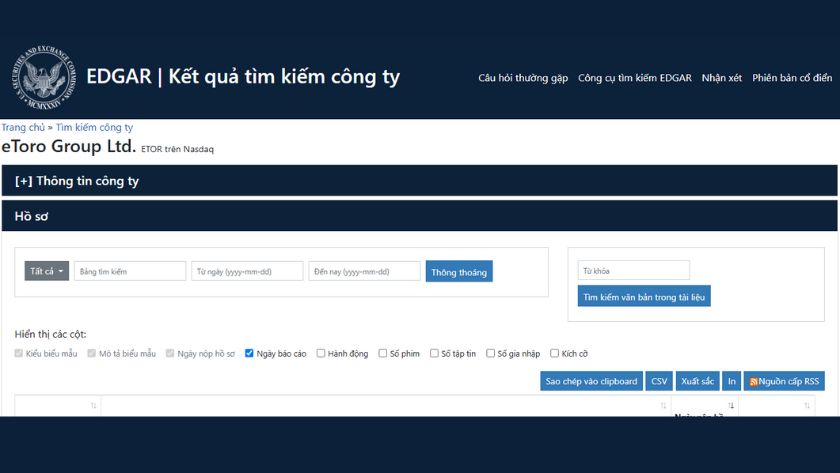Open the Tất cả dropdown
Viewport: 840px width, 473px height.
click(x=47, y=271)
